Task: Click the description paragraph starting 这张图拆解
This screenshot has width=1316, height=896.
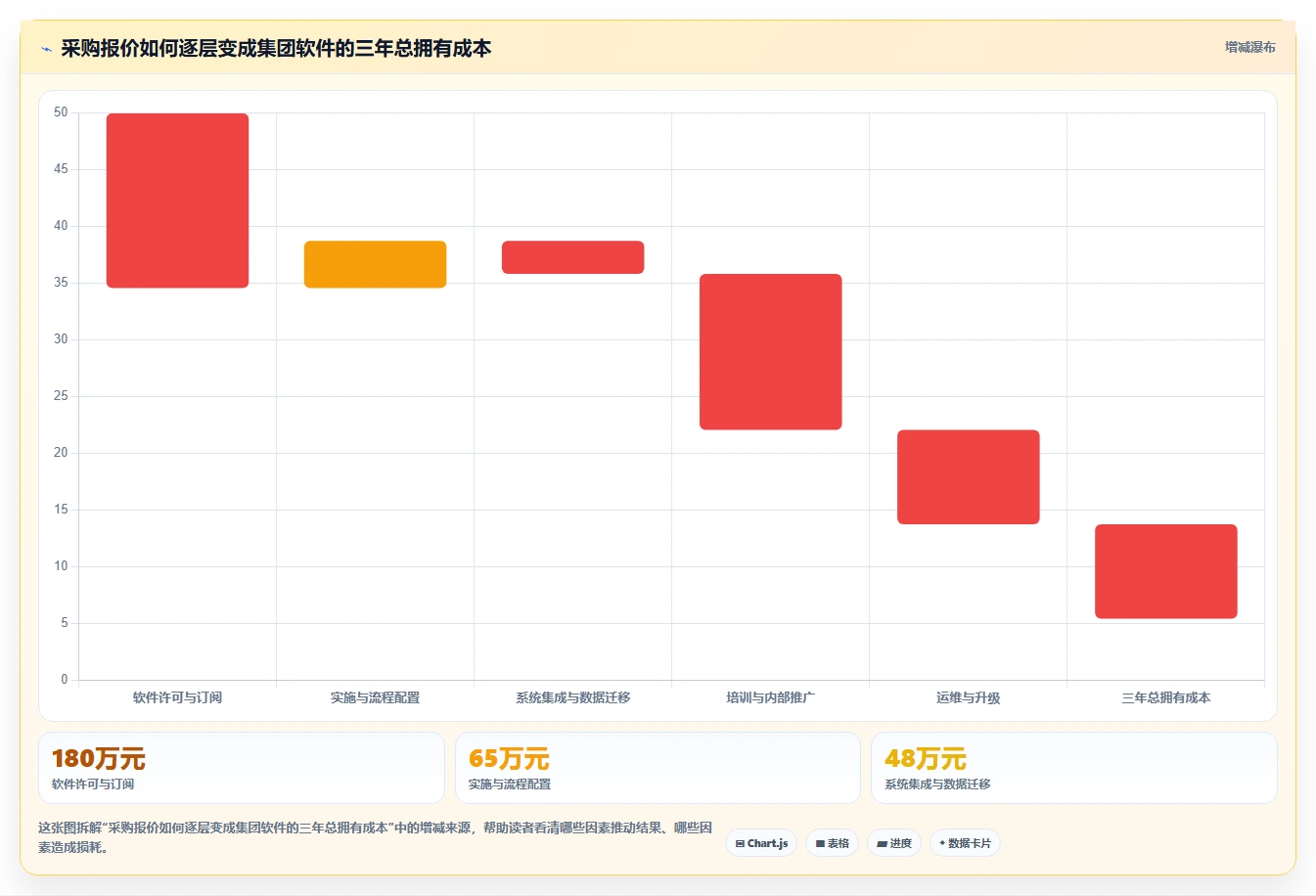Action: (376, 837)
